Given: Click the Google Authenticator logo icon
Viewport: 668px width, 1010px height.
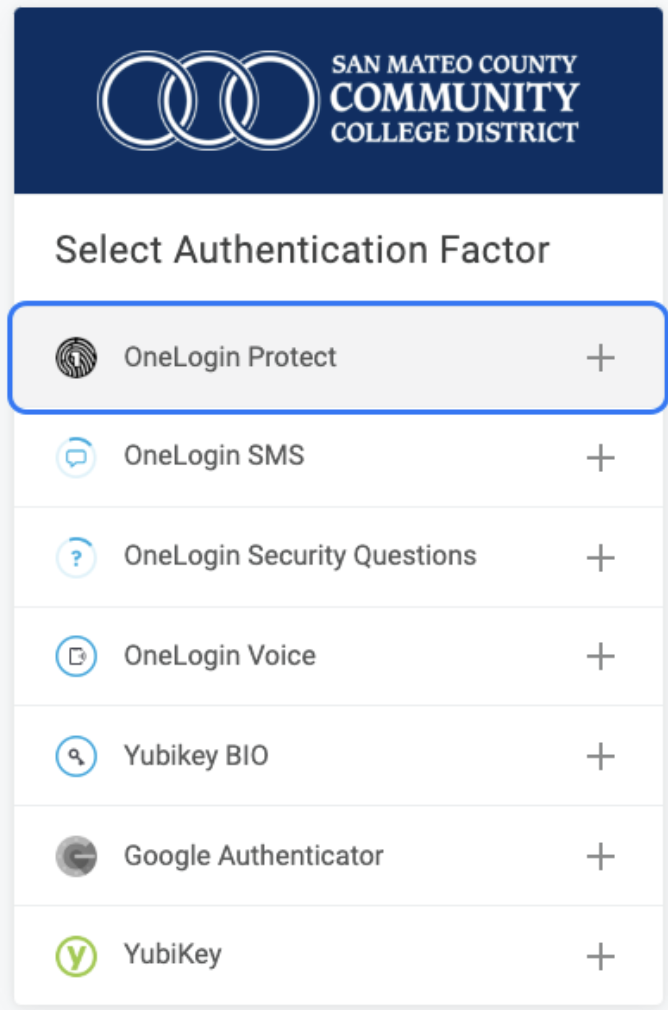Looking at the screenshot, I should click(x=76, y=857).
